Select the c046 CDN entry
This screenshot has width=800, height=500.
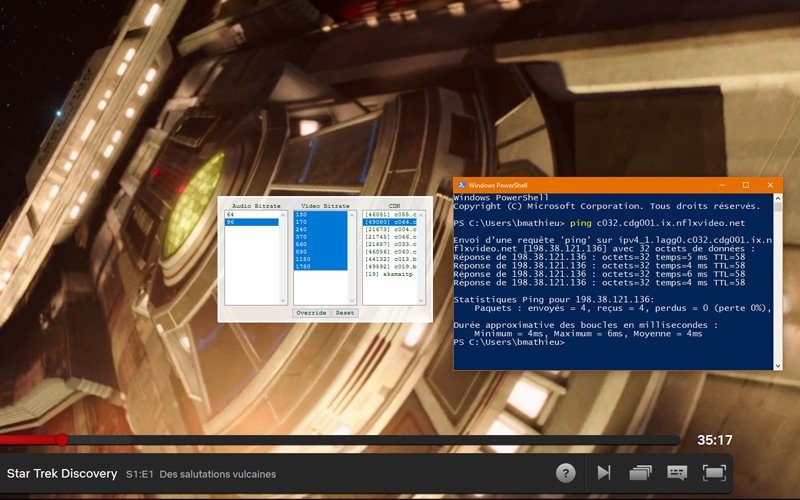click(390, 237)
